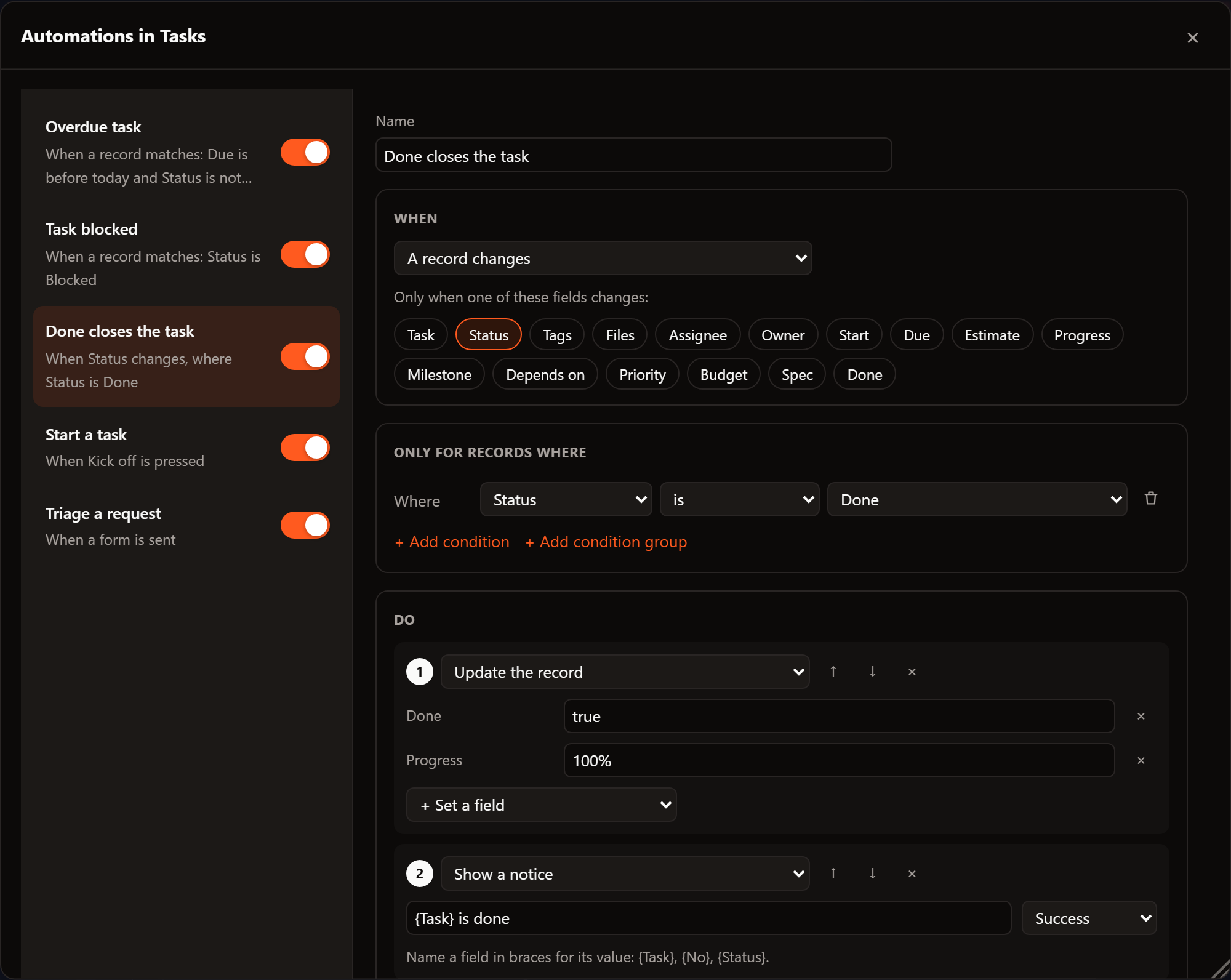The image size is (1231, 980).
Task: Open the Where field Status dropdown
Action: tap(566, 499)
